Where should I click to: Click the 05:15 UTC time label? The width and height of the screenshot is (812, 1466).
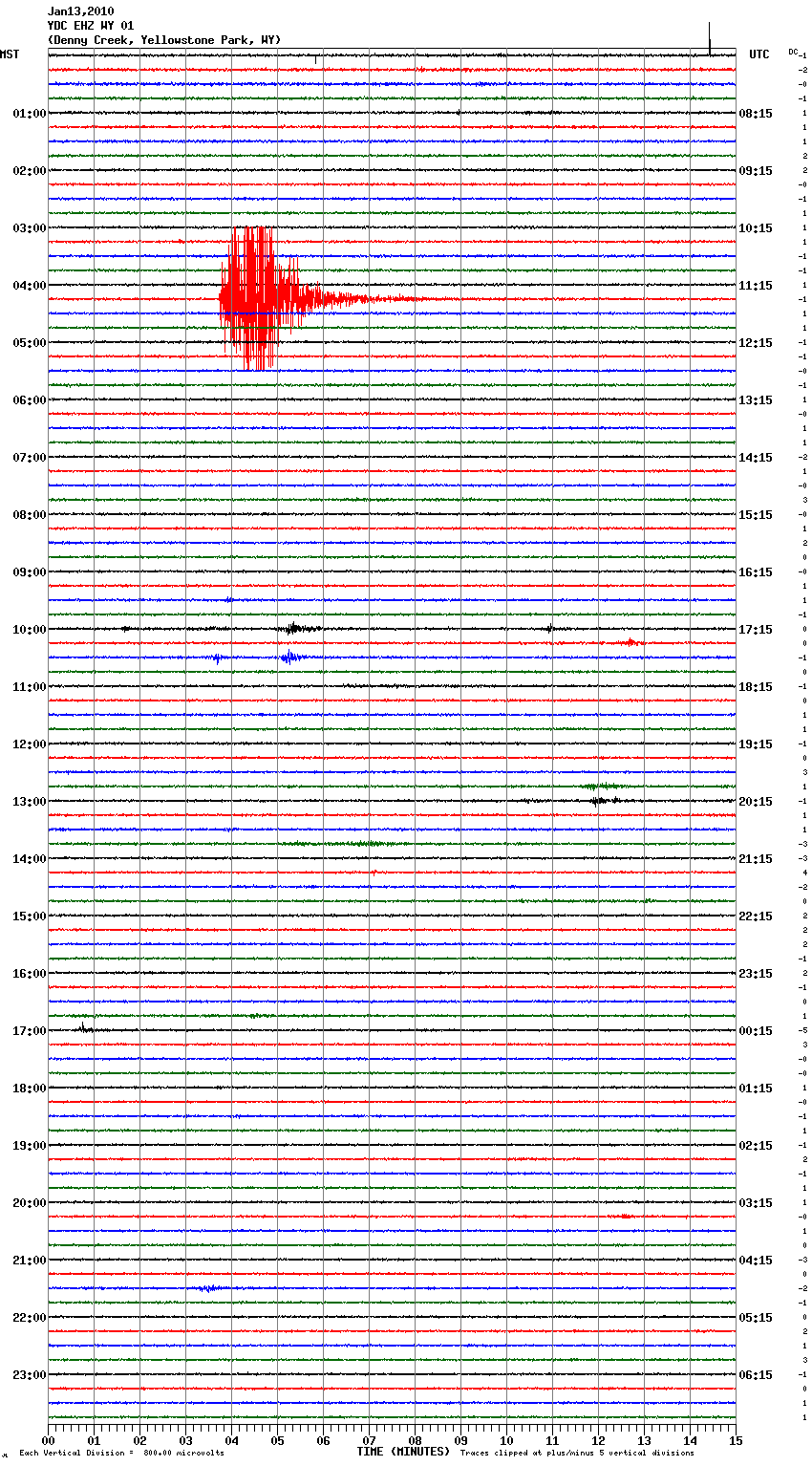coord(756,1318)
